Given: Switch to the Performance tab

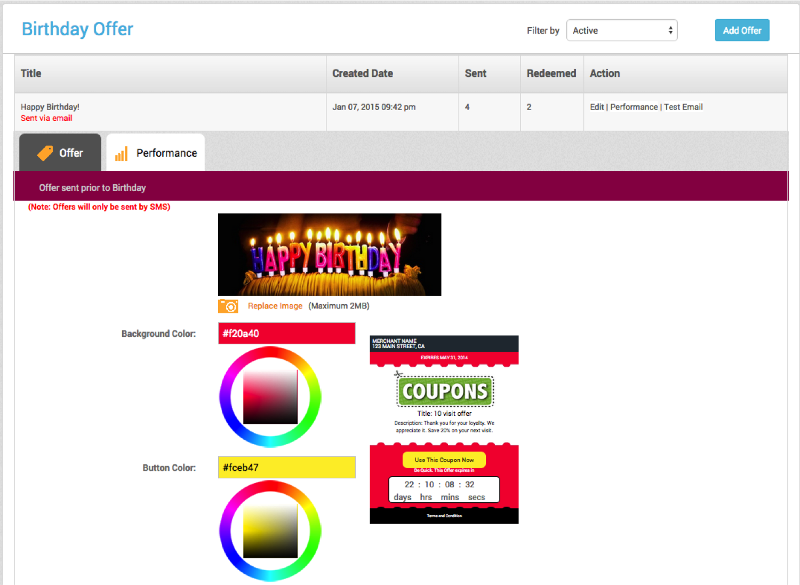Looking at the screenshot, I should (x=155, y=153).
